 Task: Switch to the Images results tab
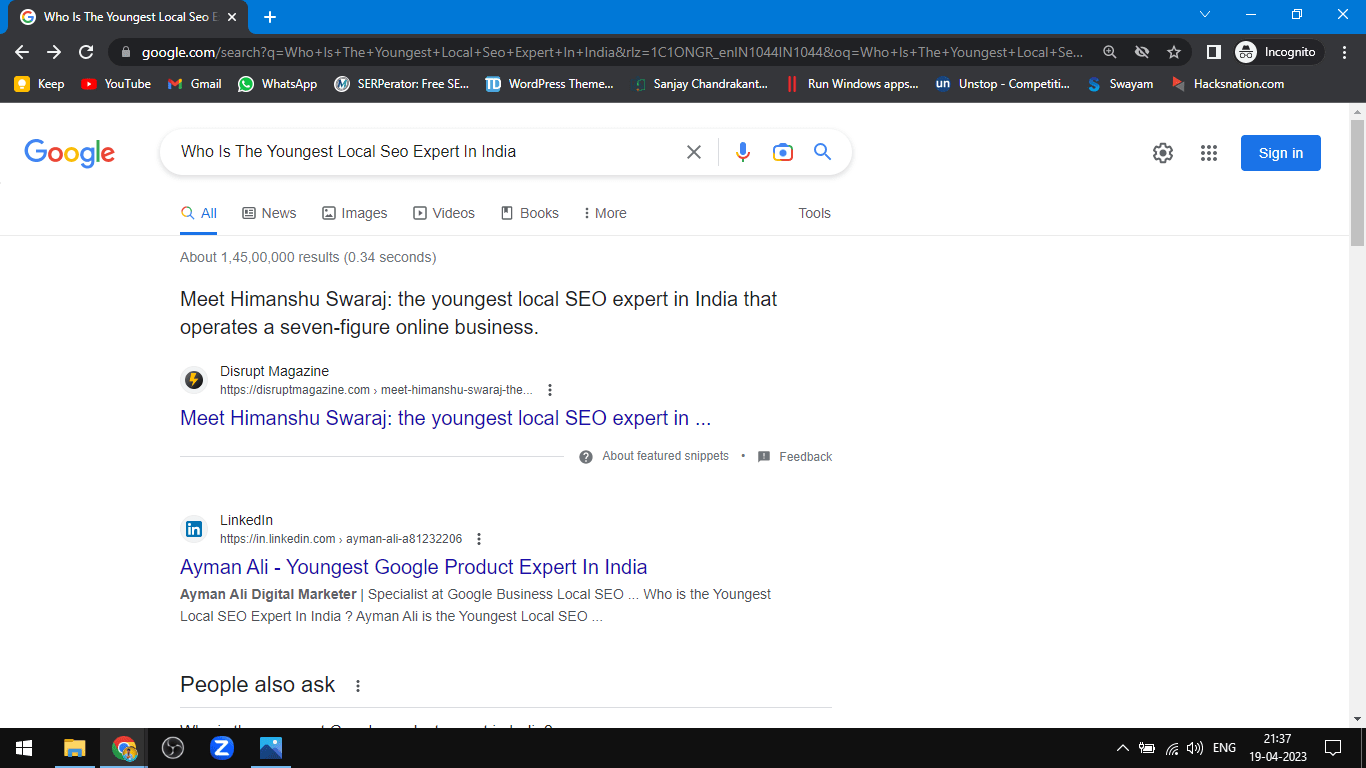354,213
